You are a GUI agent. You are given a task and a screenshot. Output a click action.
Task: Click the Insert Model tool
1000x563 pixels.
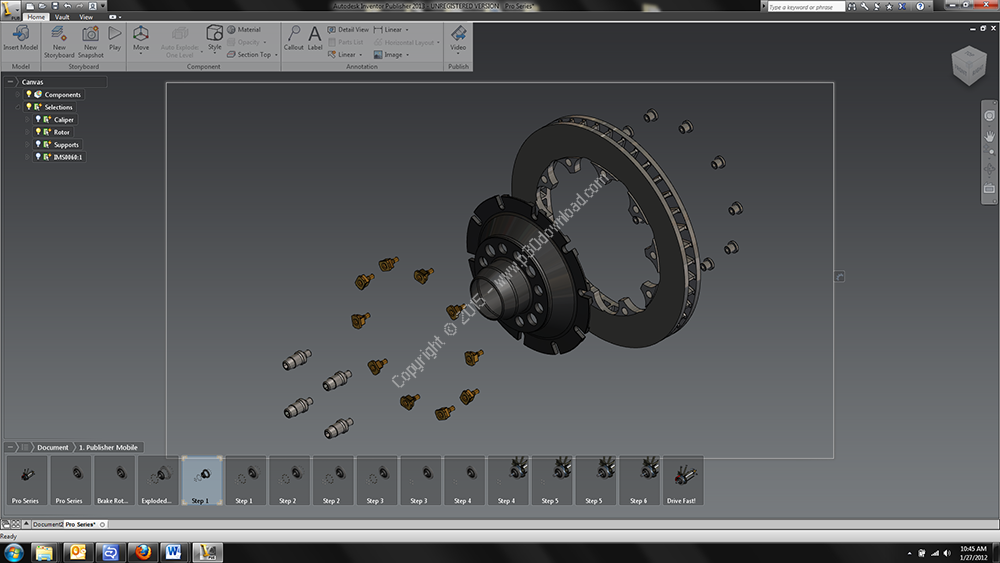click(20, 38)
